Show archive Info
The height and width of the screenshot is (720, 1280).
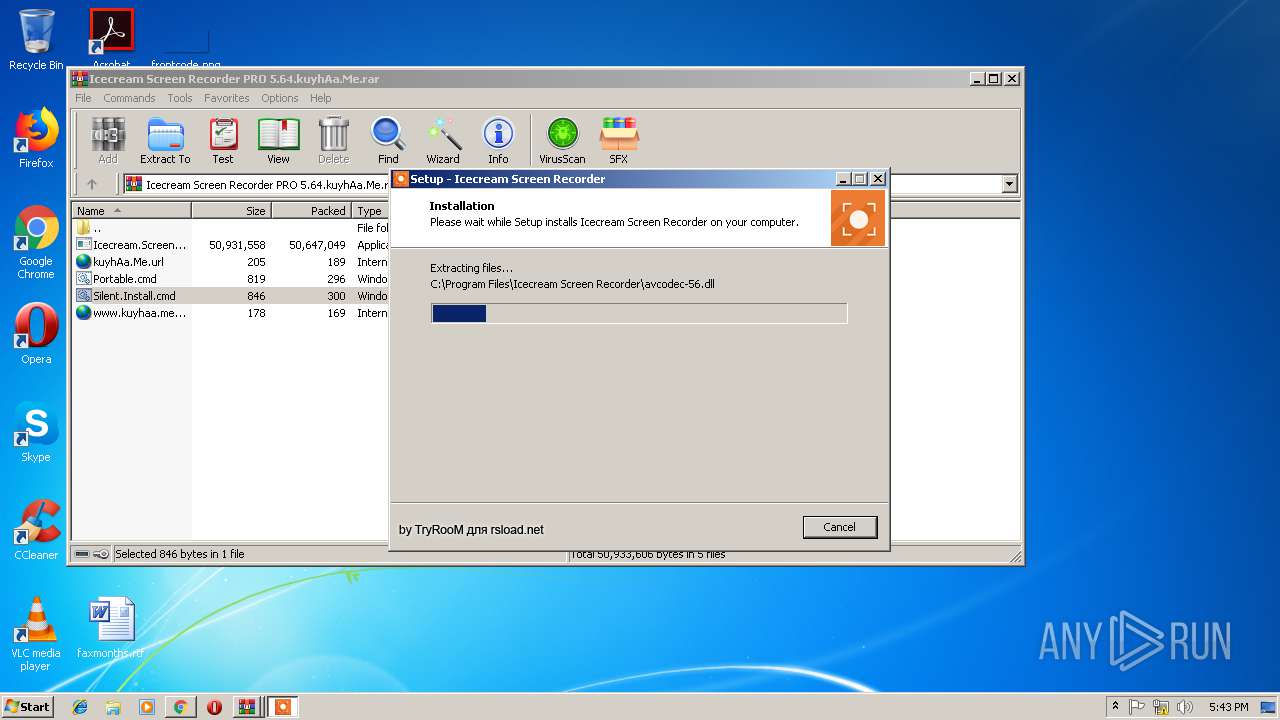coord(498,140)
